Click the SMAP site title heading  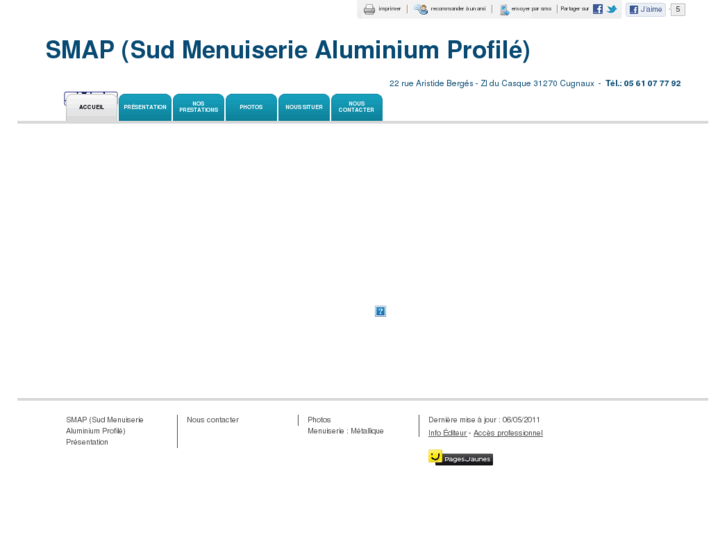tap(287, 50)
